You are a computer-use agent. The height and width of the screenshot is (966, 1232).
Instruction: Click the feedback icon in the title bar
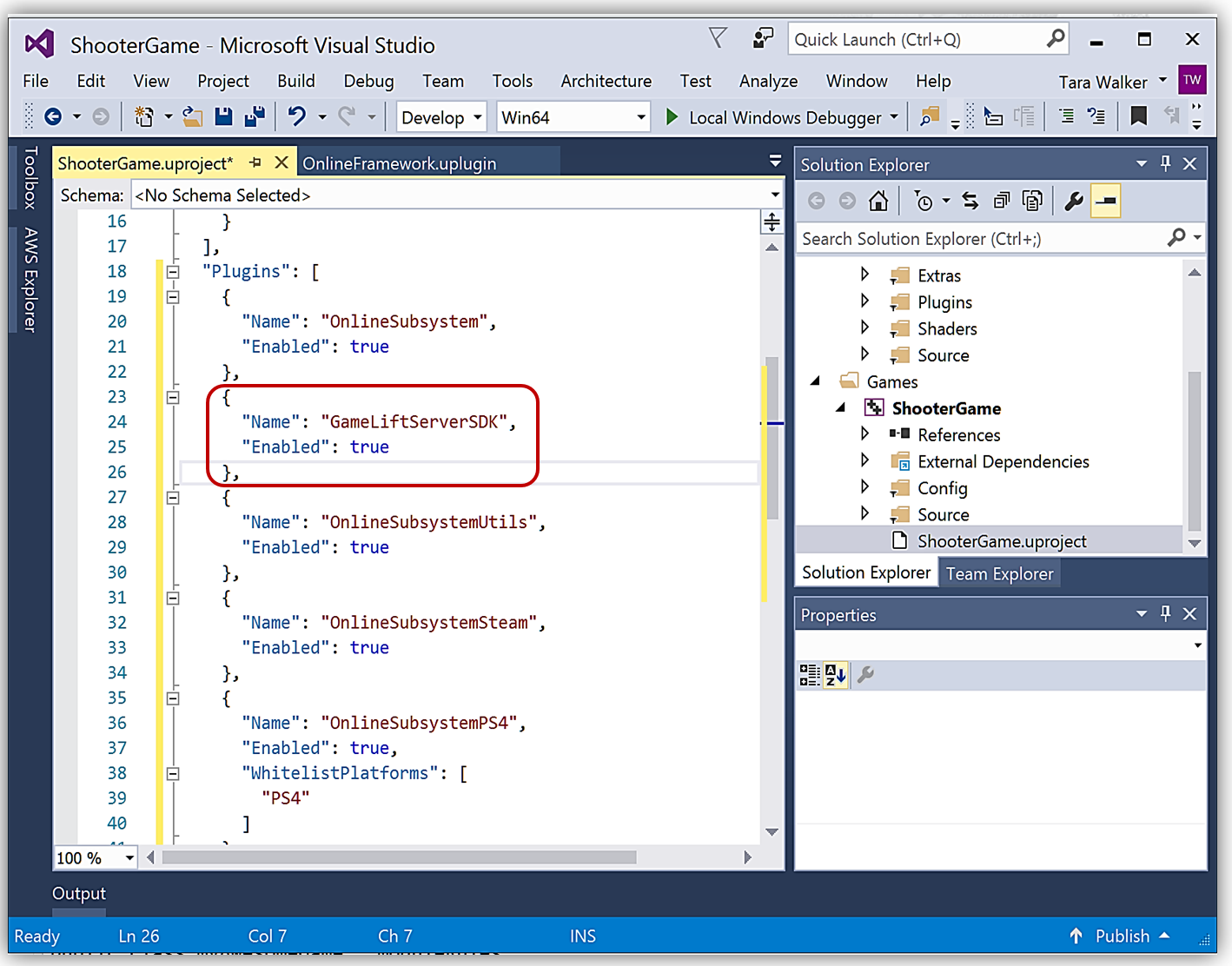tap(762, 39)
